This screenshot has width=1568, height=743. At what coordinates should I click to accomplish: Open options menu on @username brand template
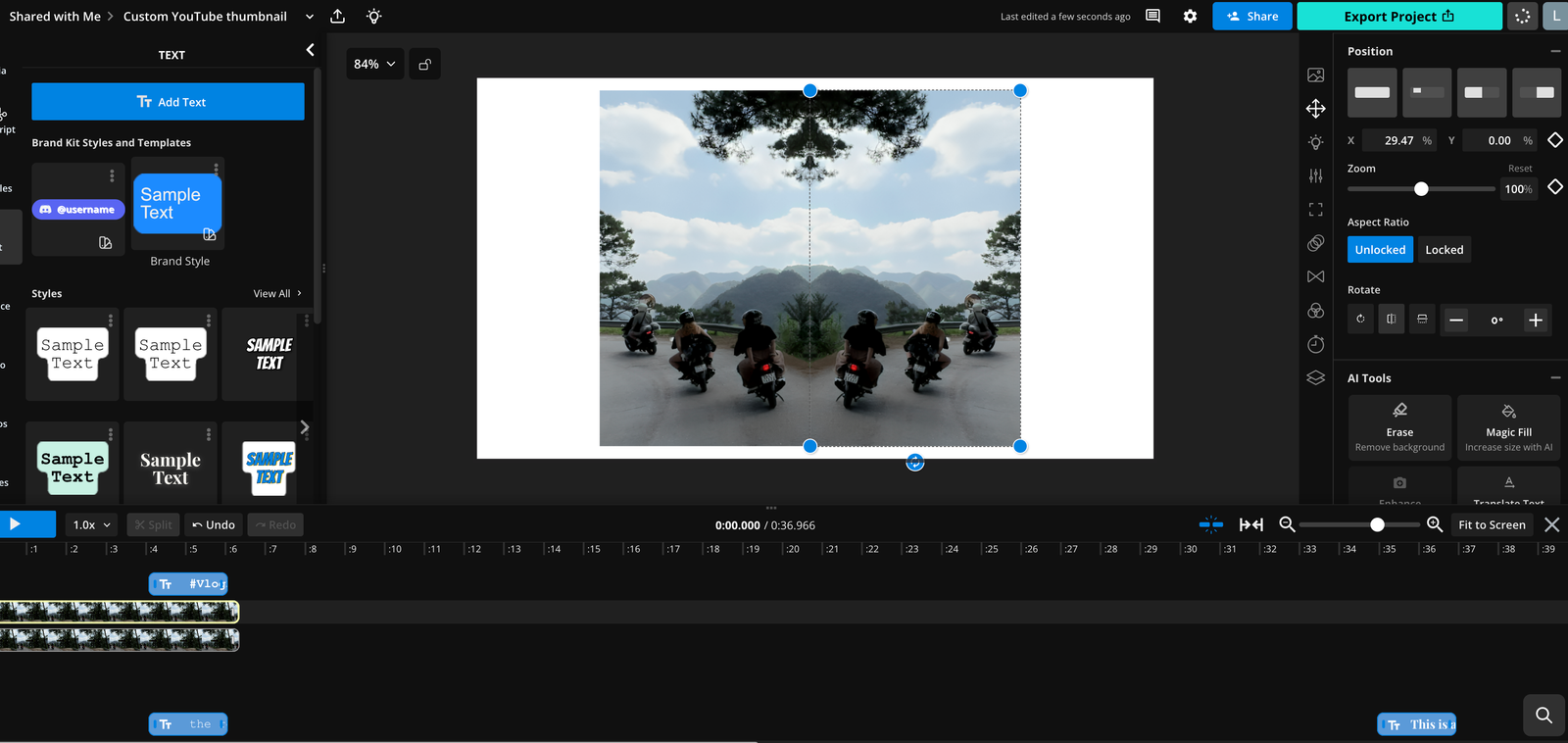click(112, 175)
